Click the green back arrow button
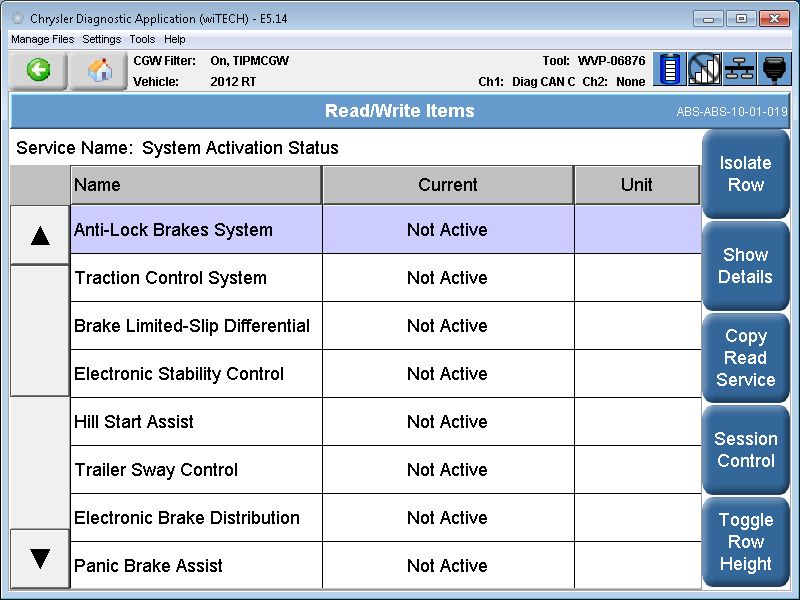The image size is (800, 600). [x=39, y=70]
